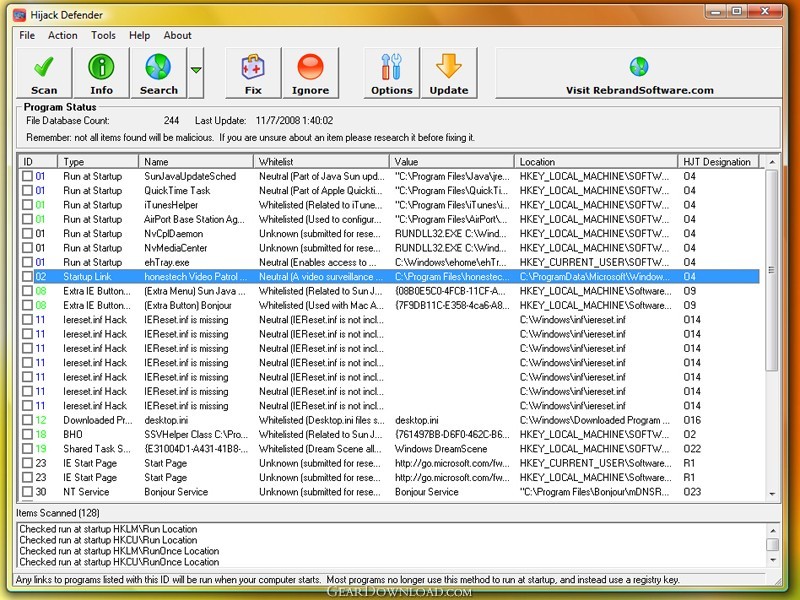Start a scan with the green checkmark Scan icon
The image size is (800, 600).
44,73
